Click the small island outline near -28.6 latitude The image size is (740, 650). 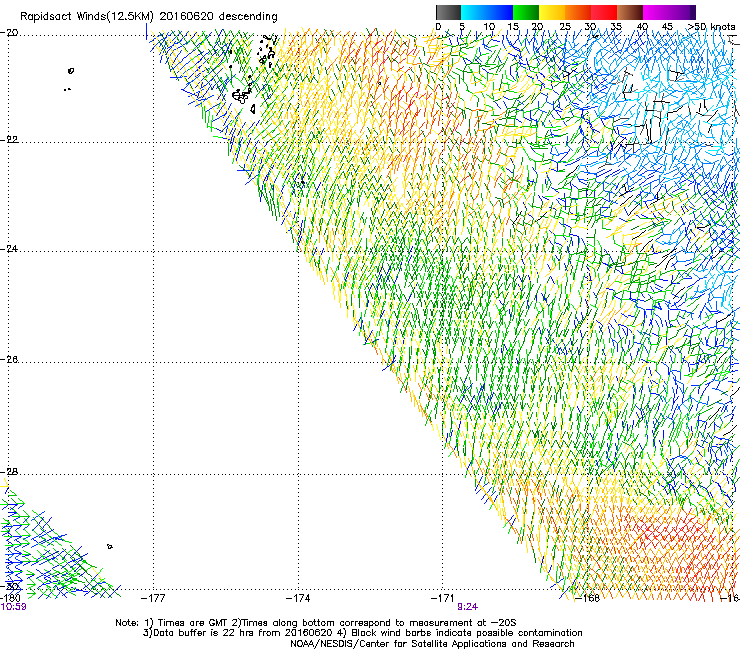click(x=109, y=546)
